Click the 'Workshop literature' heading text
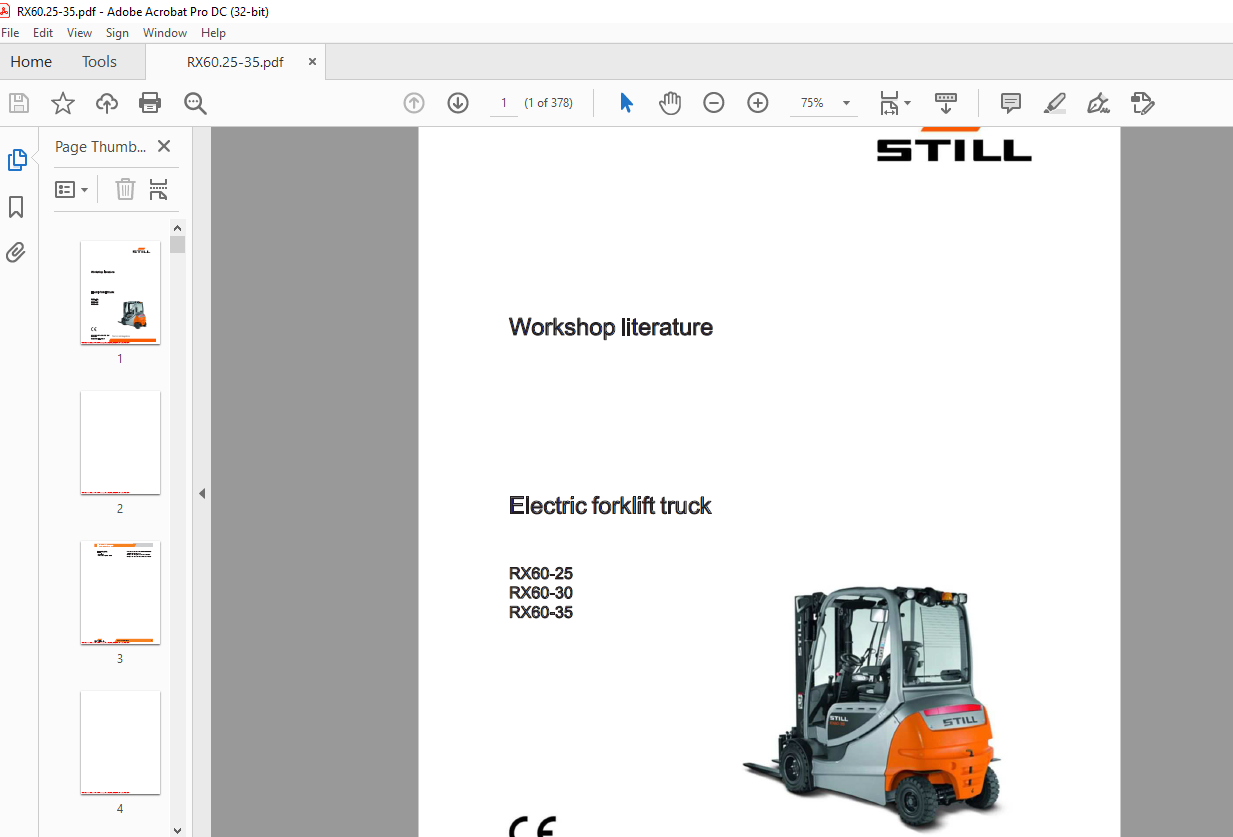The height and width of the screenshot is (837, 1233). 611,327
